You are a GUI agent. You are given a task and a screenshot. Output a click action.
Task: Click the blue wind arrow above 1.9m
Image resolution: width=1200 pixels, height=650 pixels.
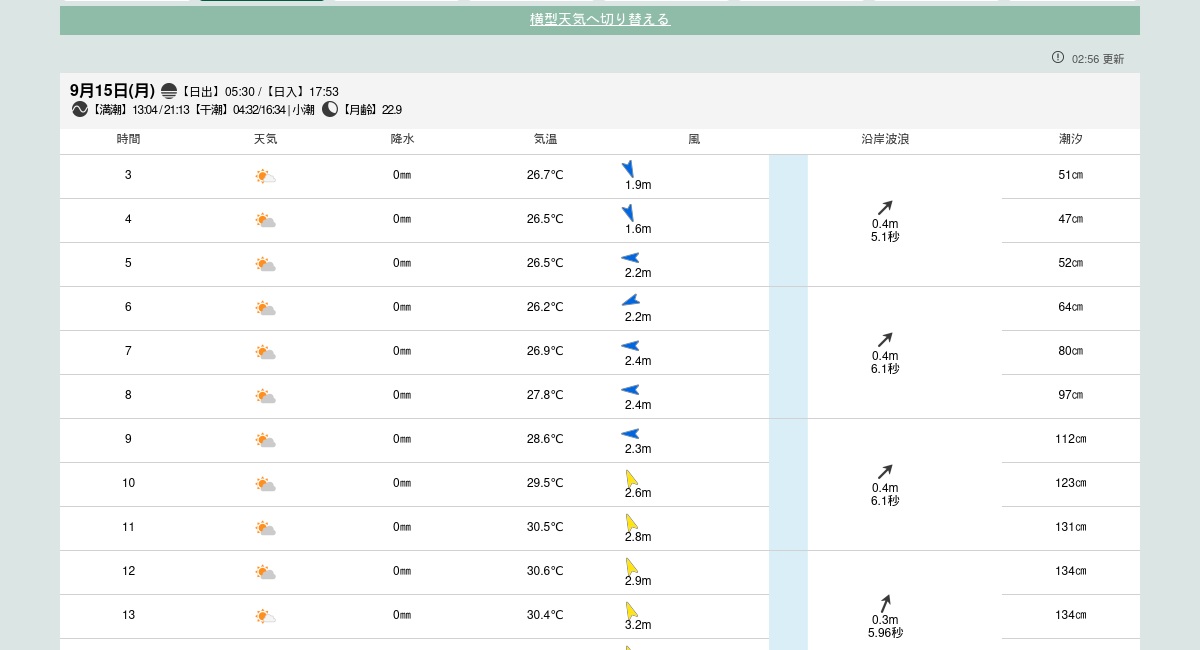coord(628,169)
